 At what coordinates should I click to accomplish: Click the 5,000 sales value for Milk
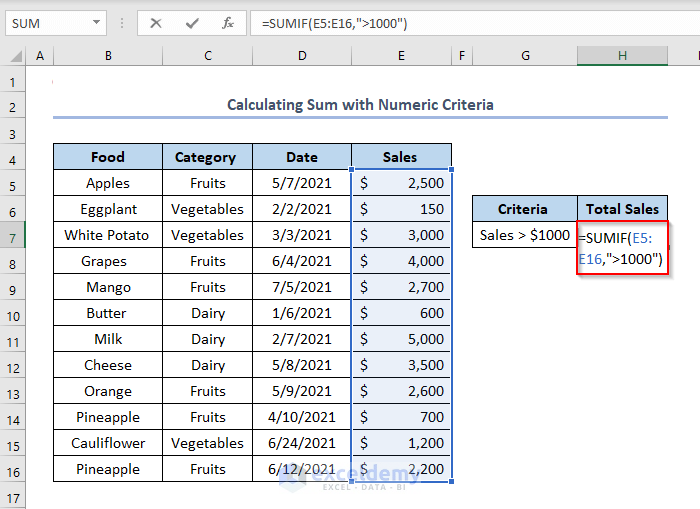(401, 339)
